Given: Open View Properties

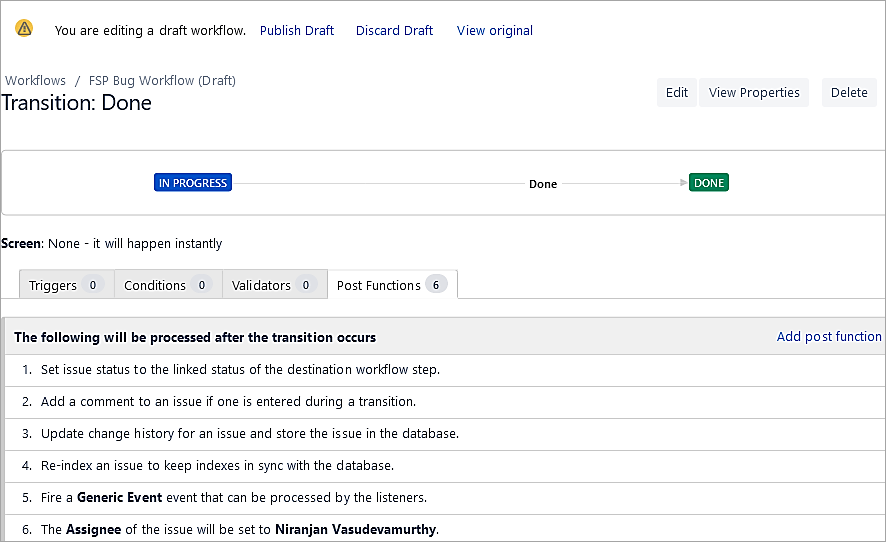Looking at the screenshot, I should [x=754, y=93].
